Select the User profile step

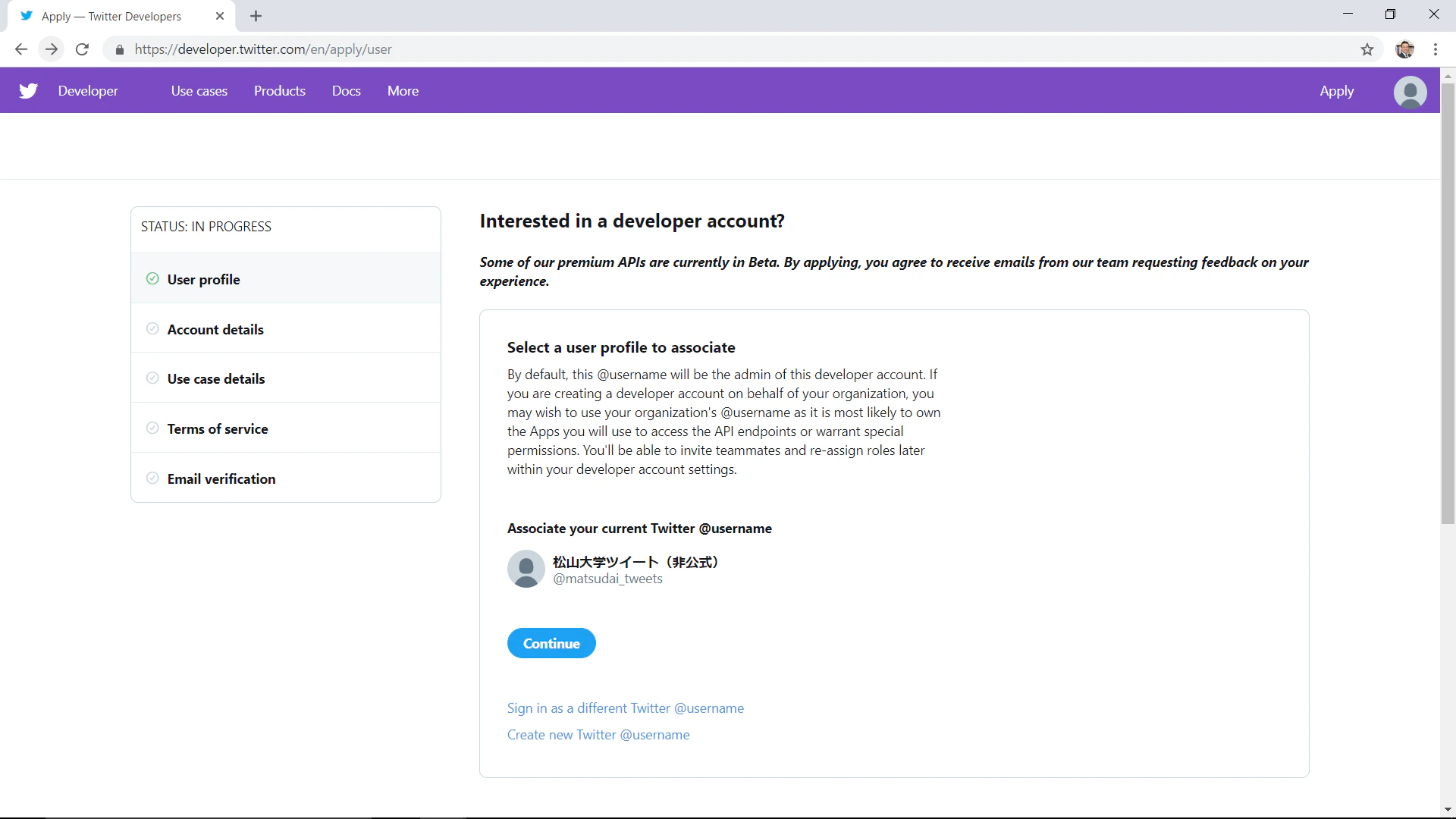coord(286,278)
